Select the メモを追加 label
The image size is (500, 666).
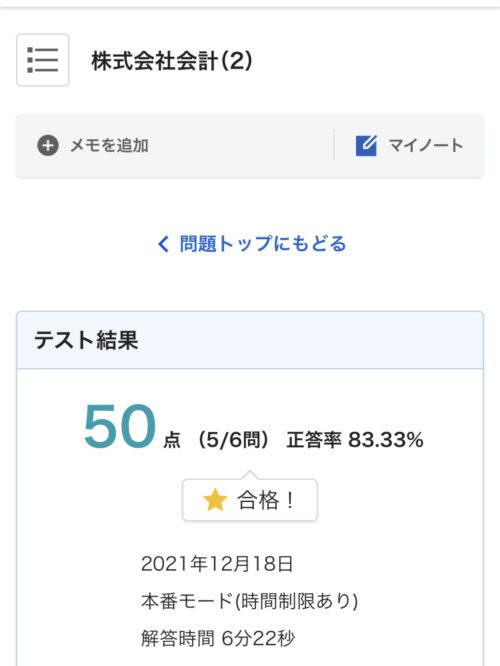coord(109,146)
